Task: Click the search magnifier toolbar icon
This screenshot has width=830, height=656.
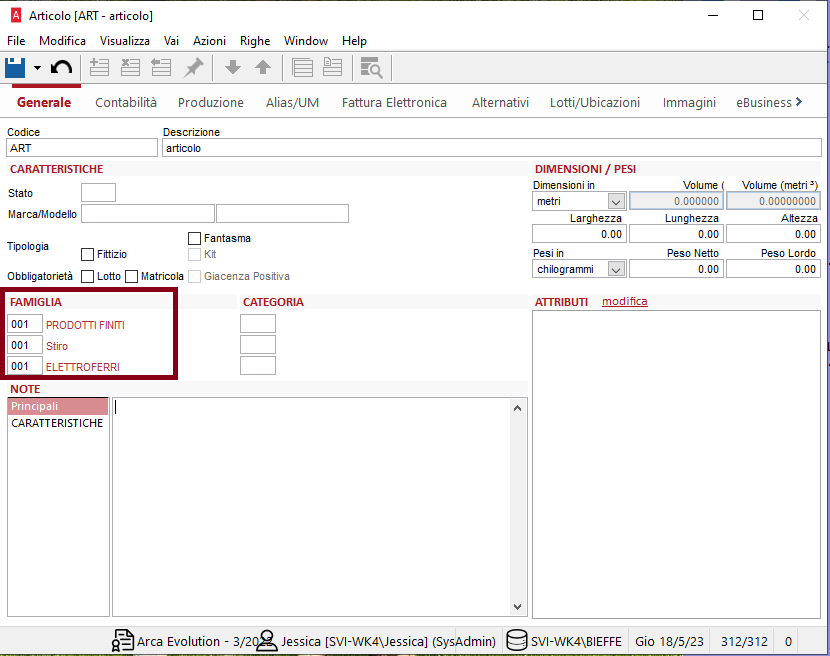Action: point(371,68)
